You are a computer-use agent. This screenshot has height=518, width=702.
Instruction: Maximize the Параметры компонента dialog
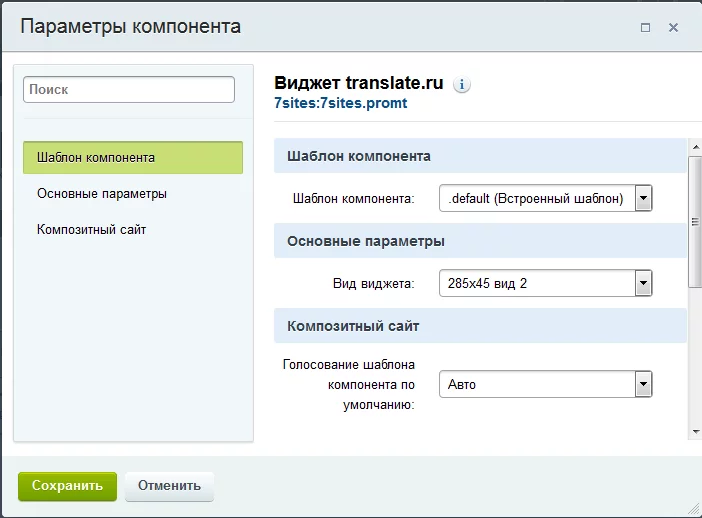point(645,27)
